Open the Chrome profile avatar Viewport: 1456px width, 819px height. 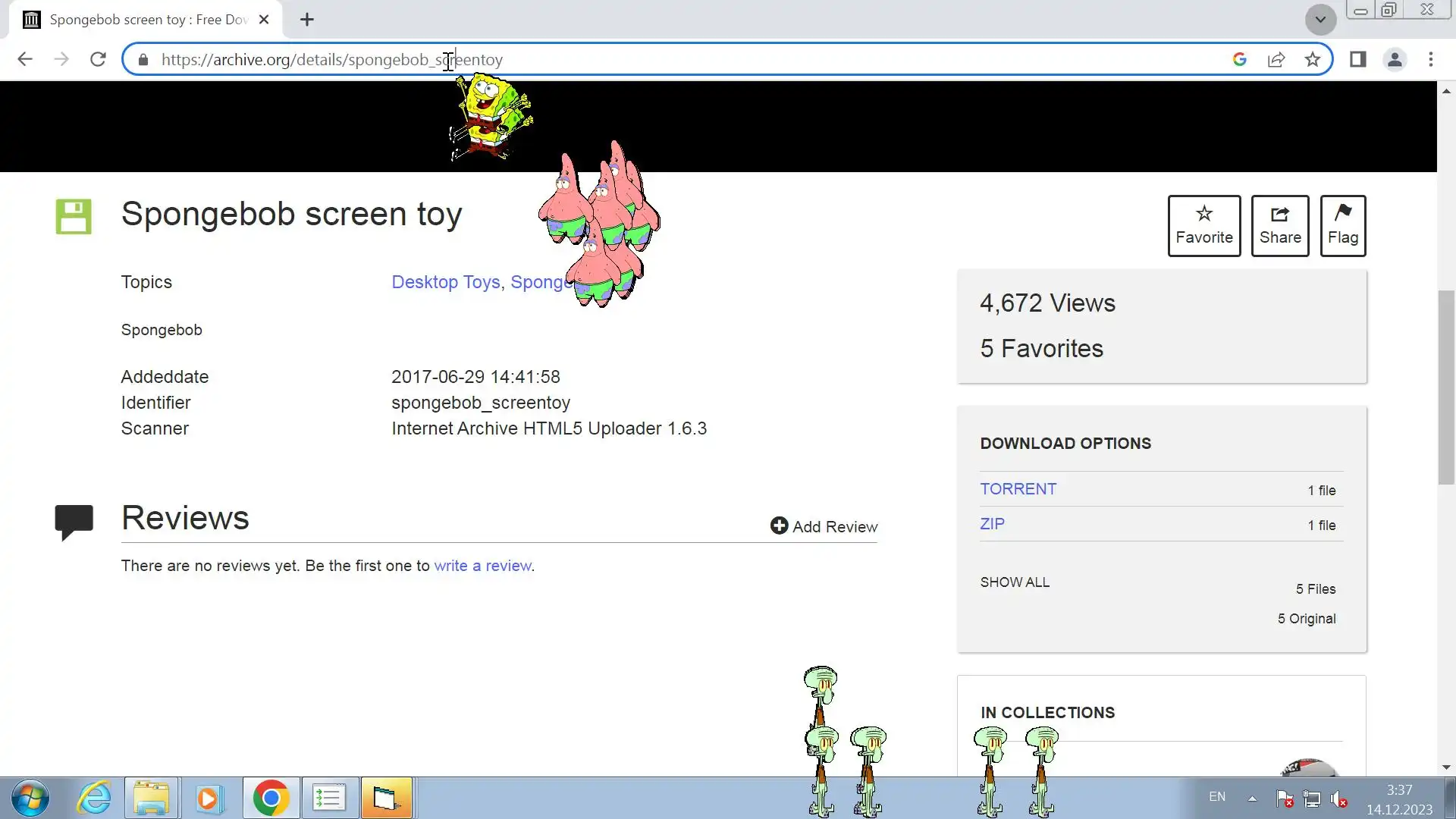[x=1394, y=59]
